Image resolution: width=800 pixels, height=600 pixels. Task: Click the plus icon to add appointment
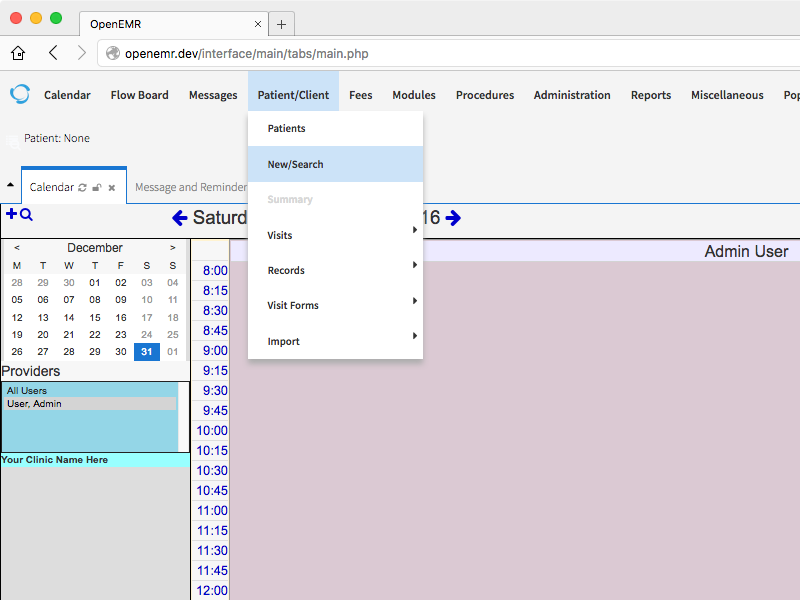[11, 214]
